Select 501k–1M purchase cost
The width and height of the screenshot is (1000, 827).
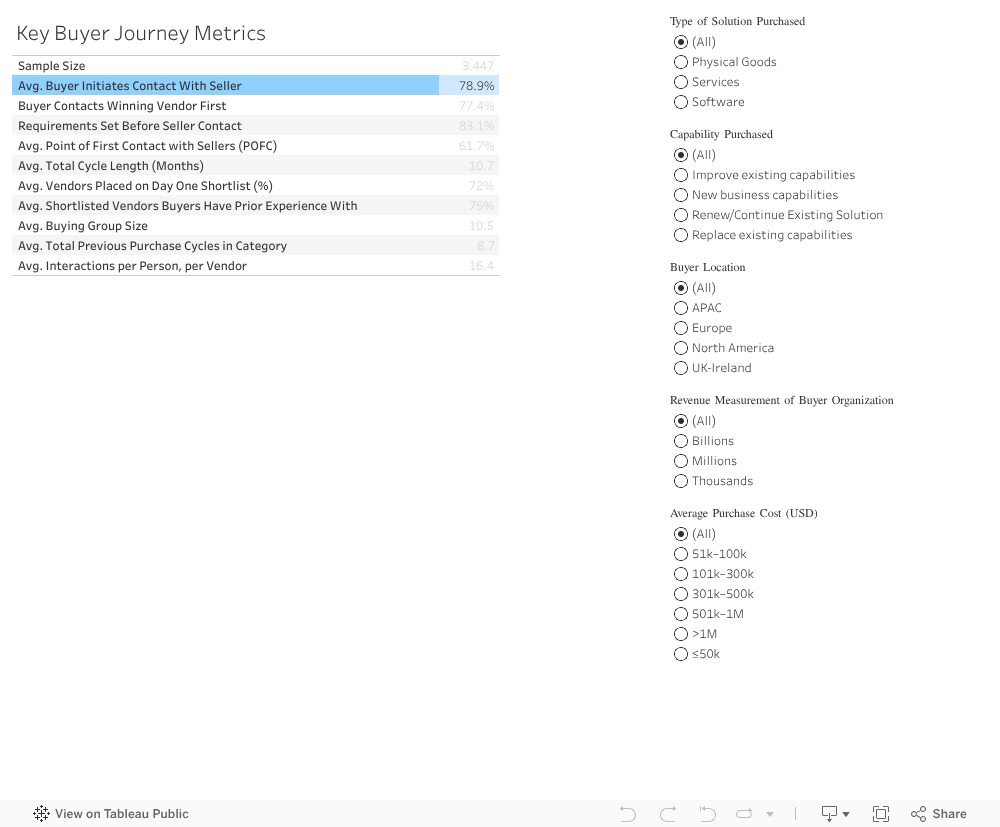point(680,614)
